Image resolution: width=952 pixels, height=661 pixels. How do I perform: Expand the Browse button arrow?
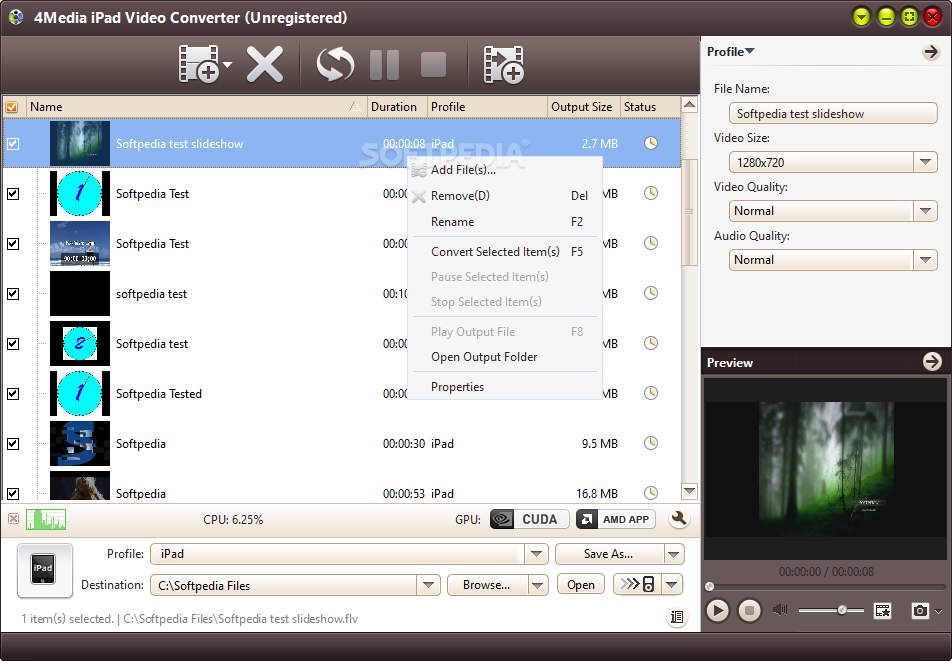pos(537,585)
